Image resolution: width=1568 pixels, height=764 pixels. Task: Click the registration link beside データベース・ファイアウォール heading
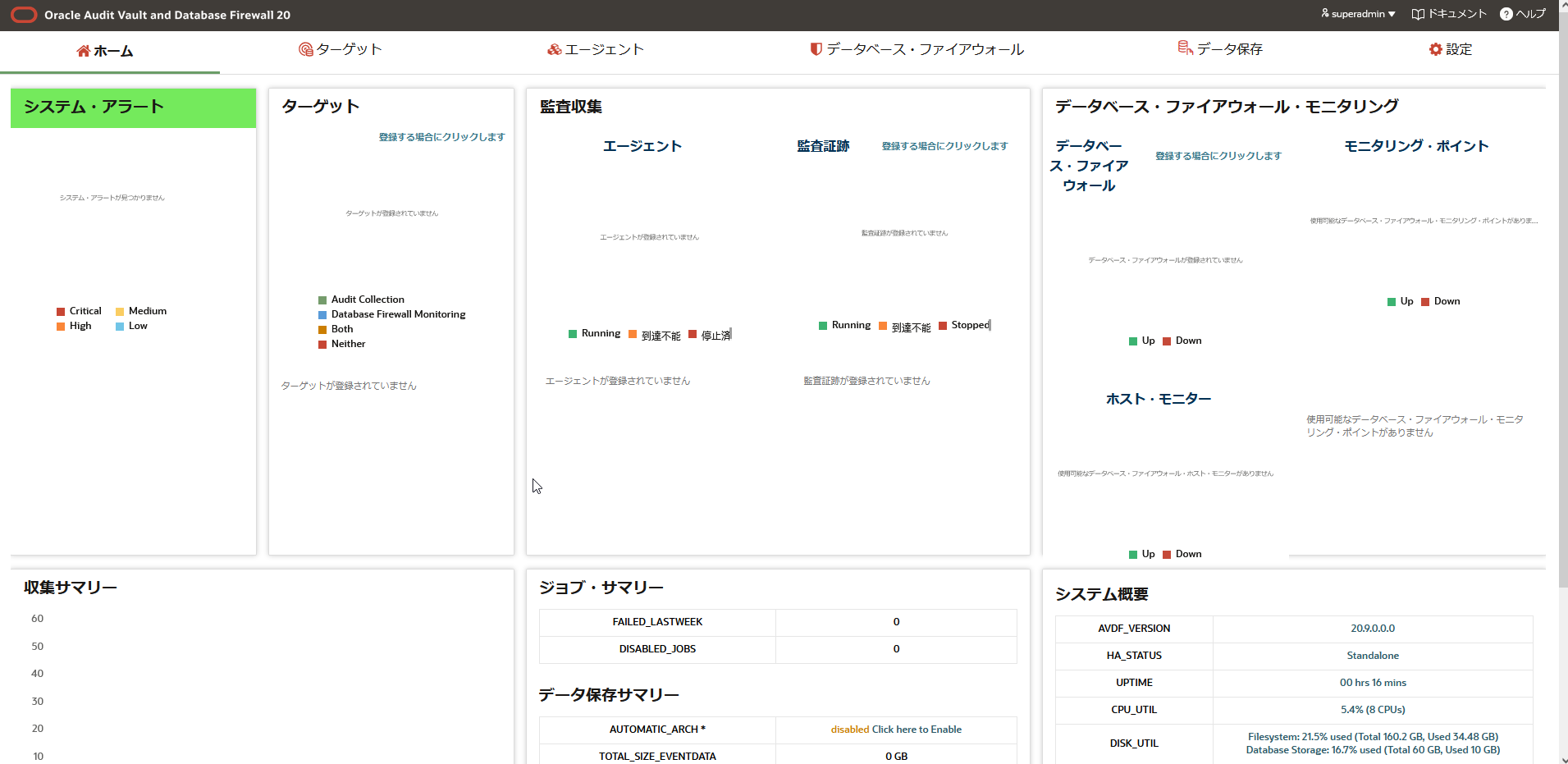[1218, 156]
